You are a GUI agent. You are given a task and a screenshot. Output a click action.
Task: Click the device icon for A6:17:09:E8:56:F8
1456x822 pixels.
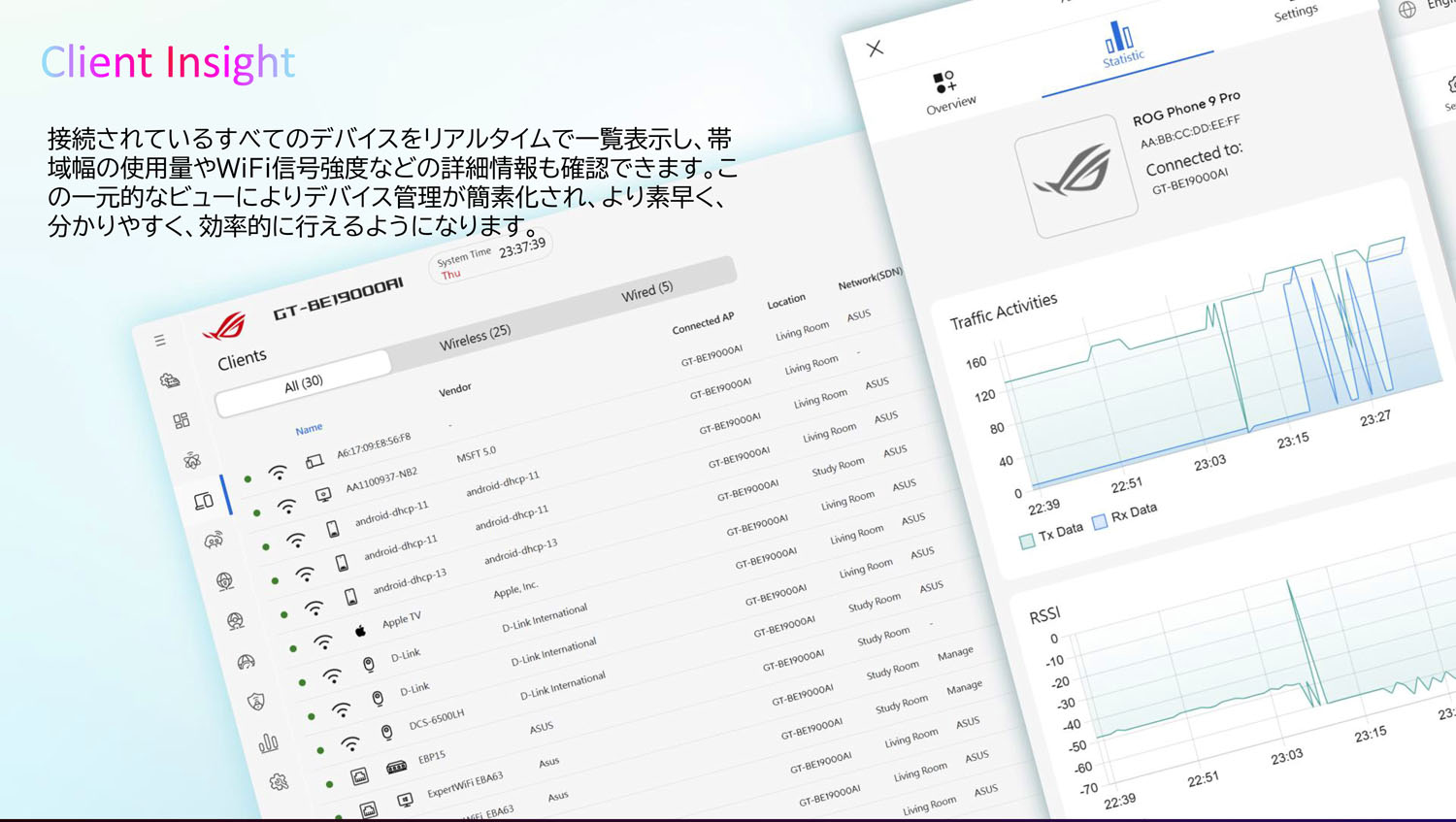click(x=314, y=461)
